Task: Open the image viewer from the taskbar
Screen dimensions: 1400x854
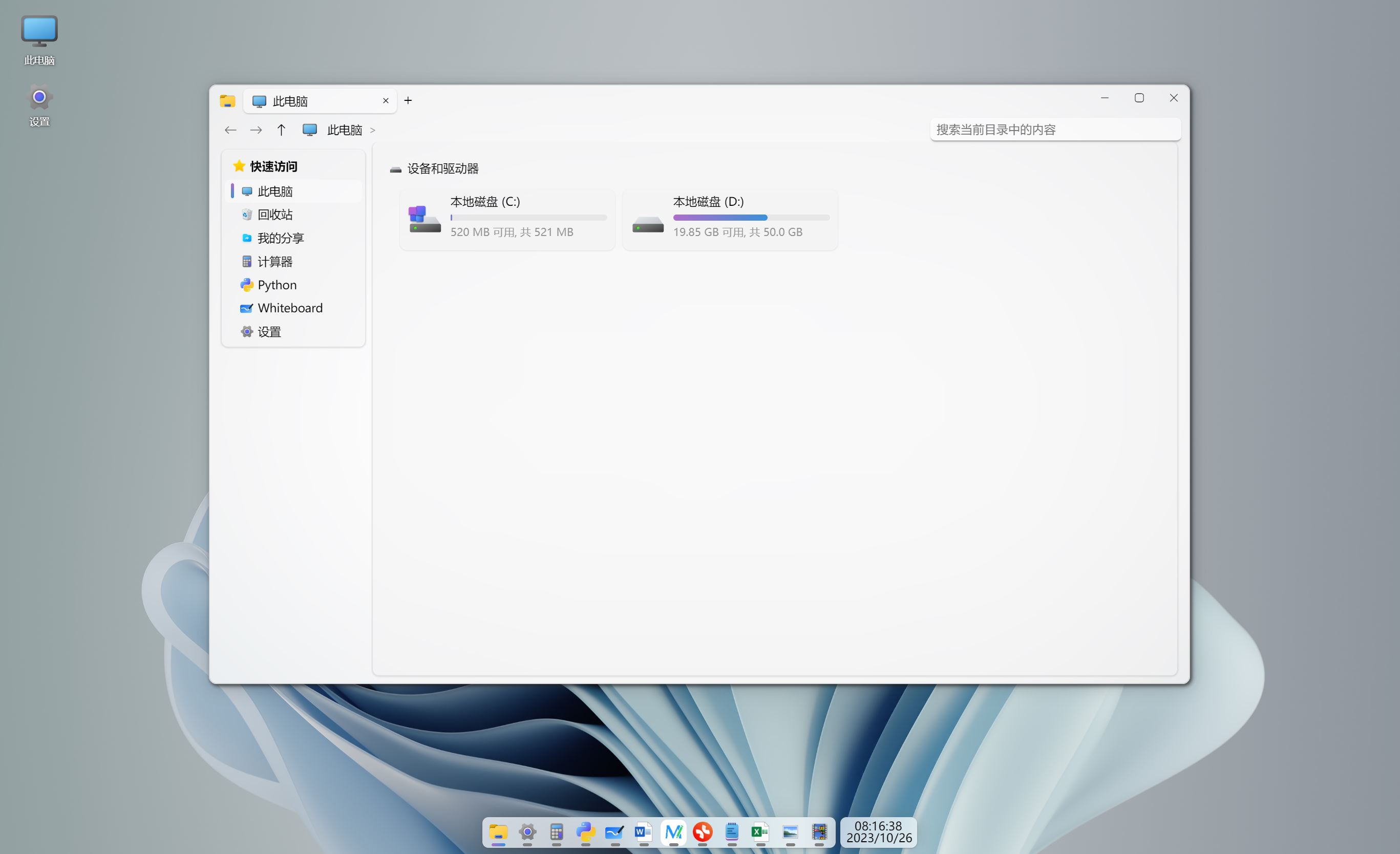Action: [790, 833]
